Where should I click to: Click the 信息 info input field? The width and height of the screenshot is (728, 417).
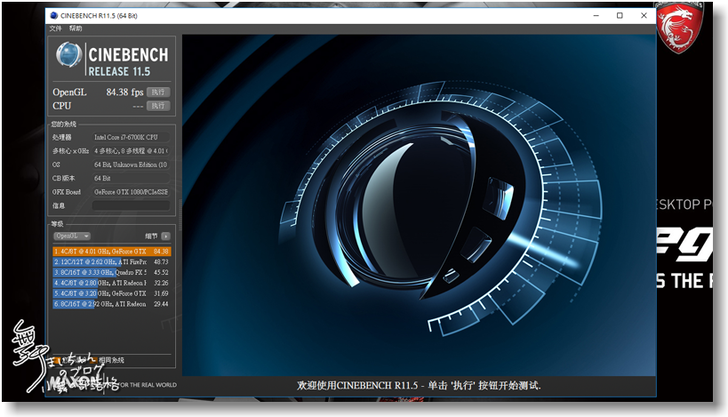tap(132, 205)
